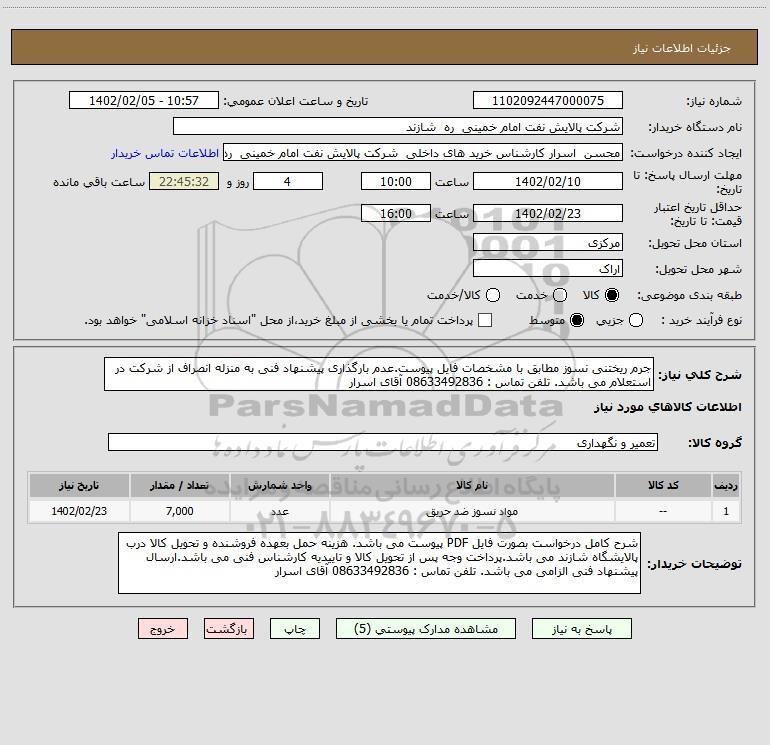This screenshot has height=745, width=770.
Task: Click the بازگشت back button
Action: [x=229, y=629]
